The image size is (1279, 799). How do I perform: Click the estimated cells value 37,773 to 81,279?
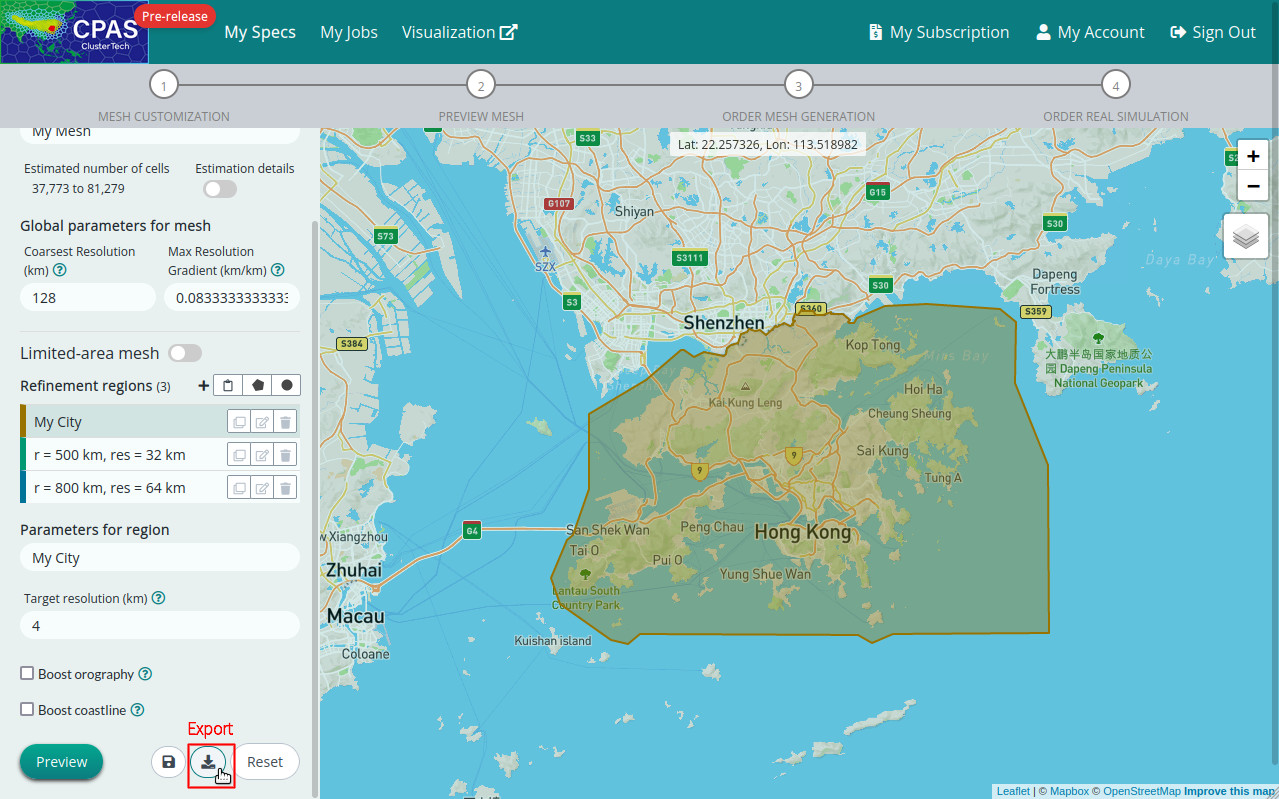78,188
